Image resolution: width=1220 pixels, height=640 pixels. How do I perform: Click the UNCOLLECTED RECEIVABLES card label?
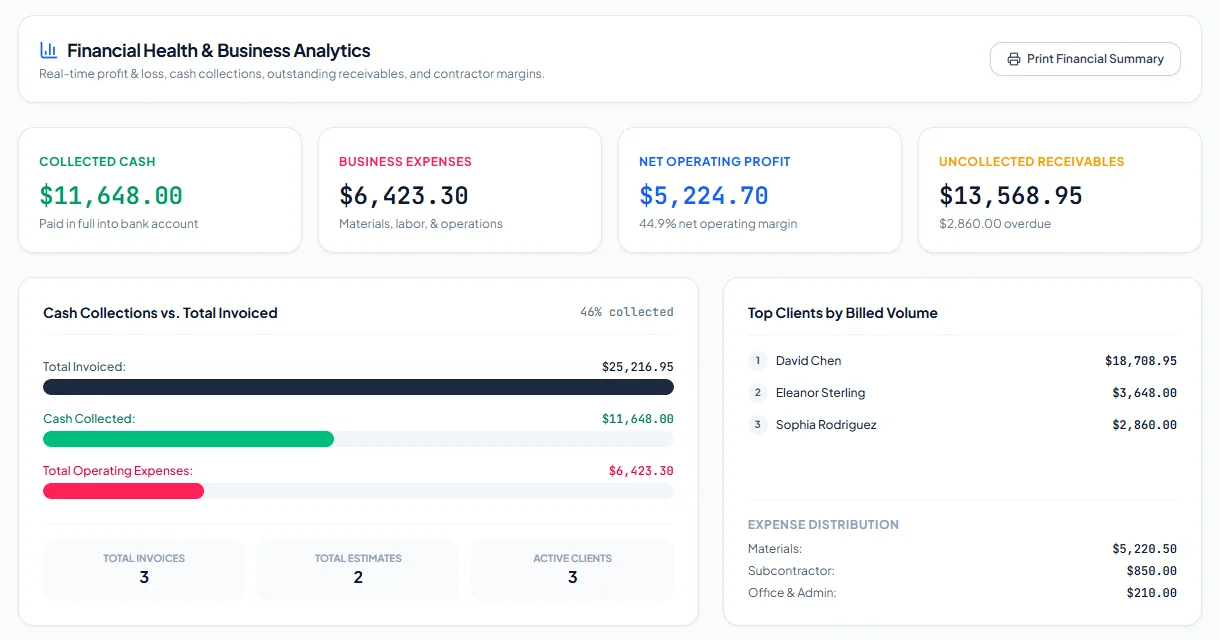(x=1032, y=161)
